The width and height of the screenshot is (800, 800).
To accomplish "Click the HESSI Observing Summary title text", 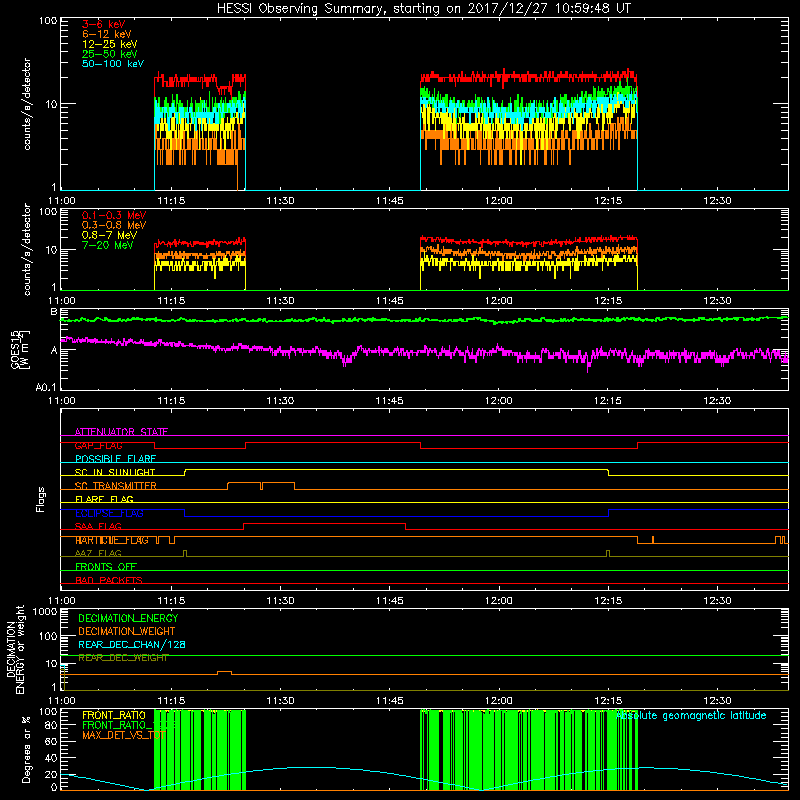I will (423, 9).
